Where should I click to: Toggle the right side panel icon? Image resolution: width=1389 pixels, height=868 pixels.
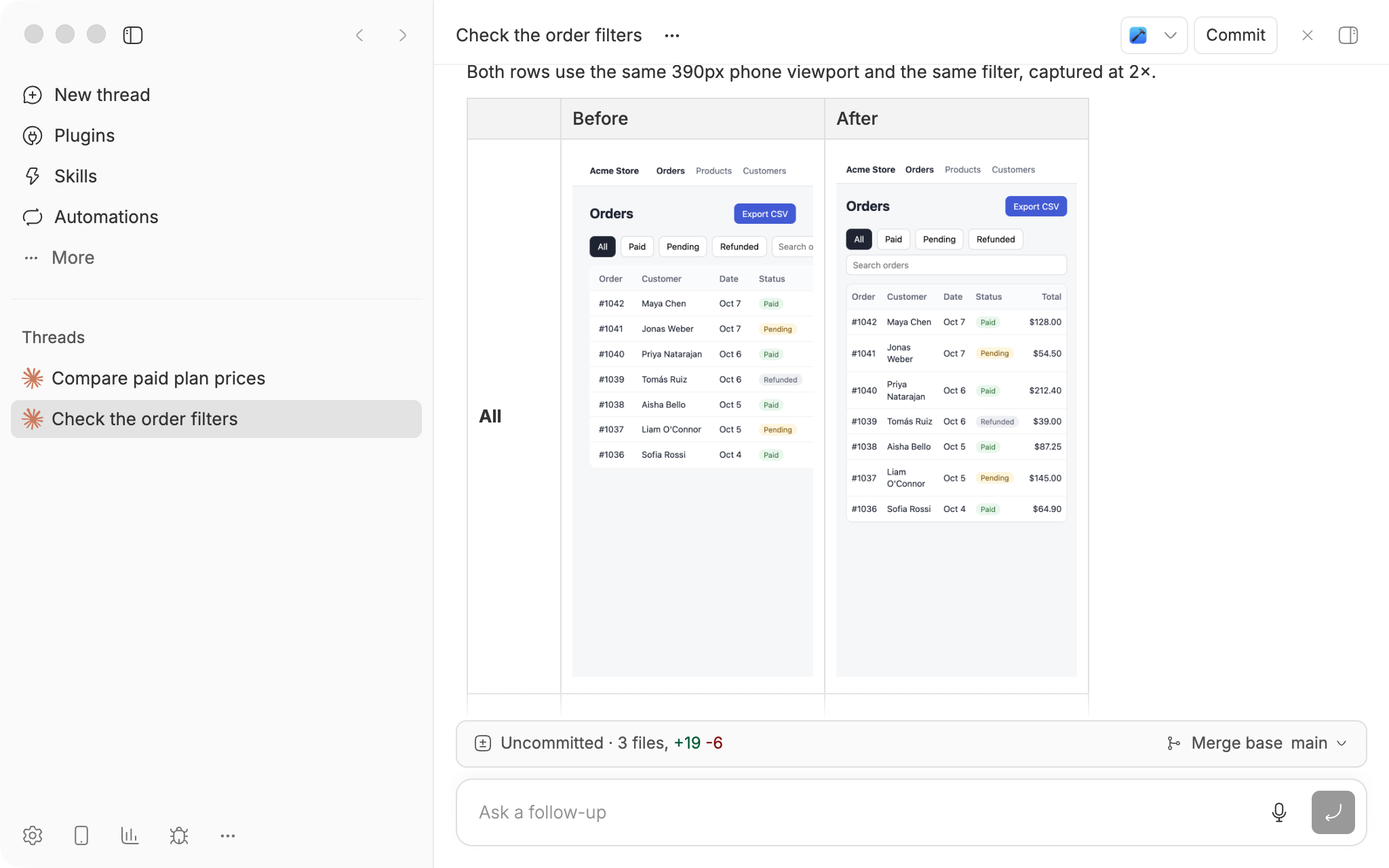[1348, 35]
